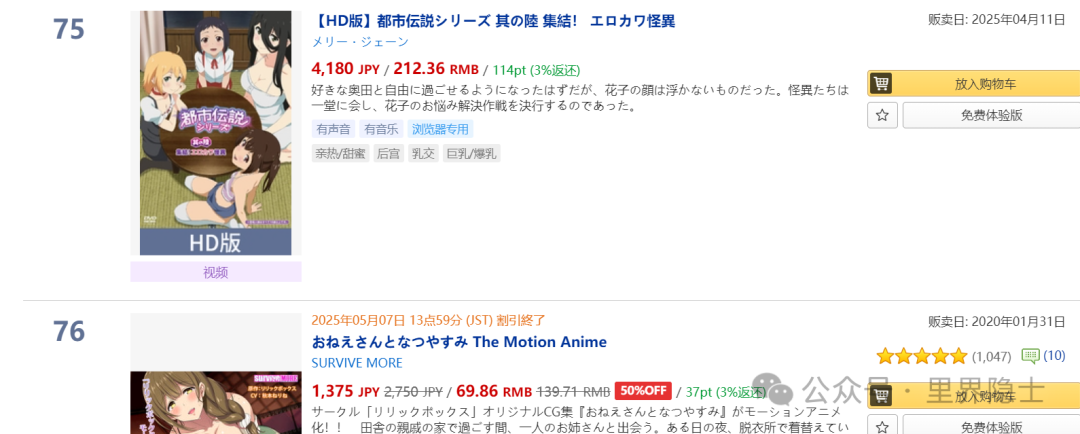
Task: Favorite item 75 with the star icon
Action: [882, 115]
